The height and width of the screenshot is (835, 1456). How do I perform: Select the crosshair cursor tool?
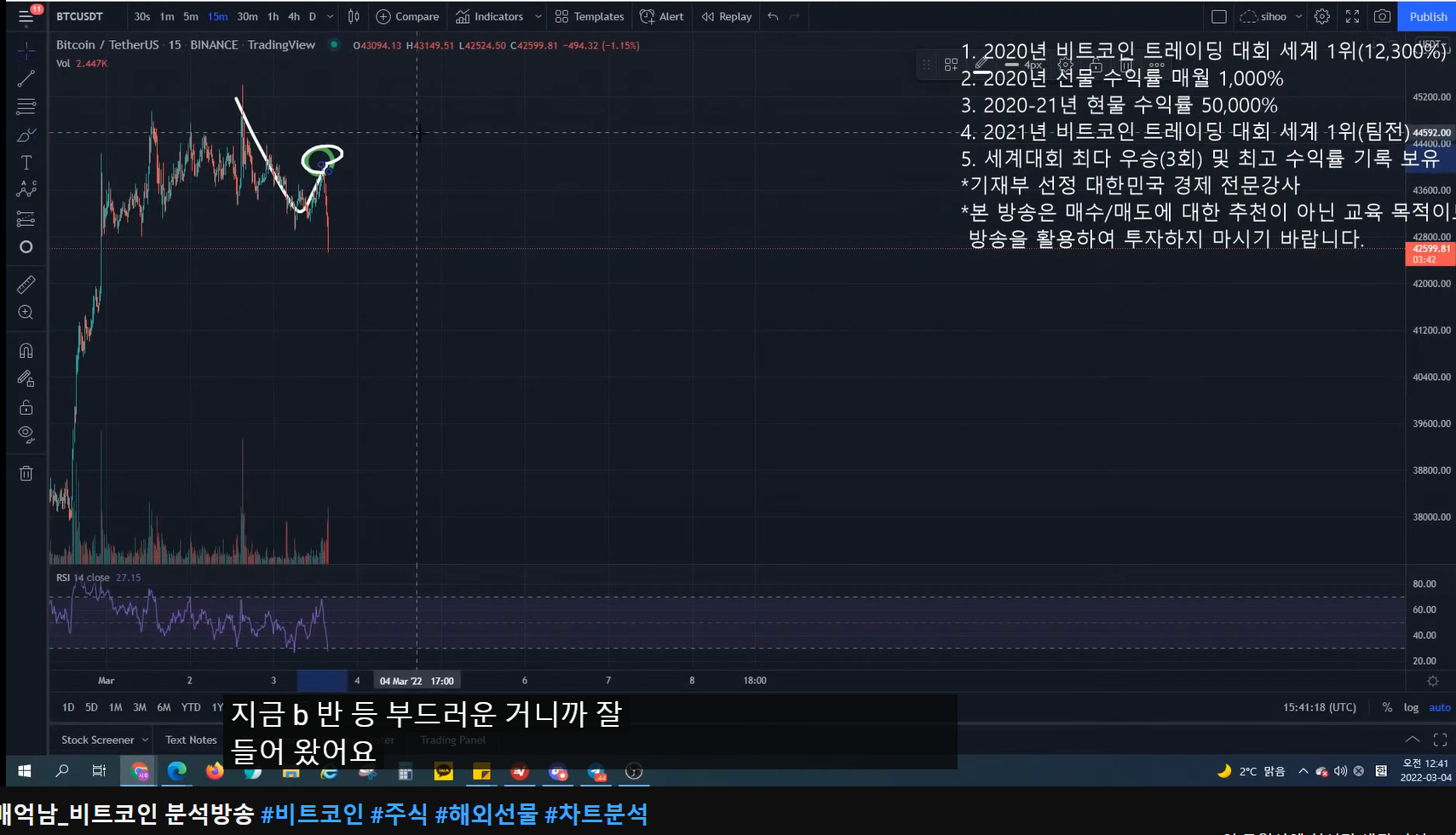click(x=26, y=51)
